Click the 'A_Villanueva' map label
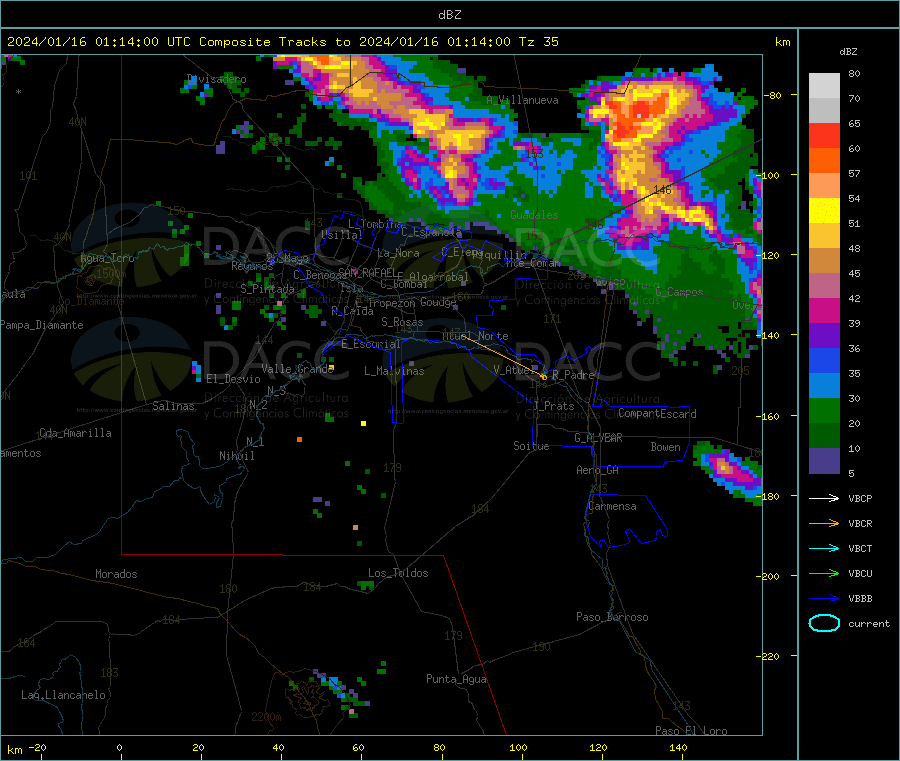 (522, 100)
